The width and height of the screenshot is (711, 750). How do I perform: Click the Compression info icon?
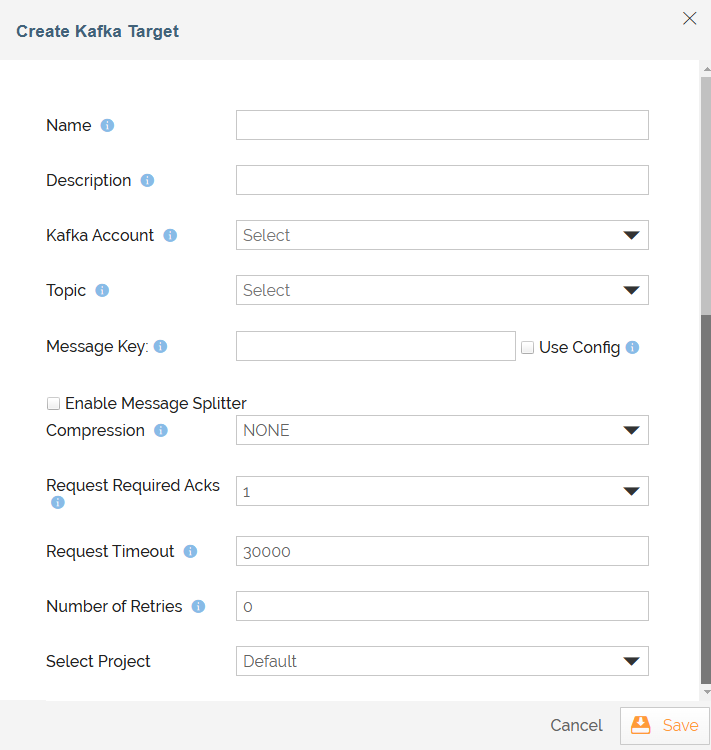(x=161, y=430)
